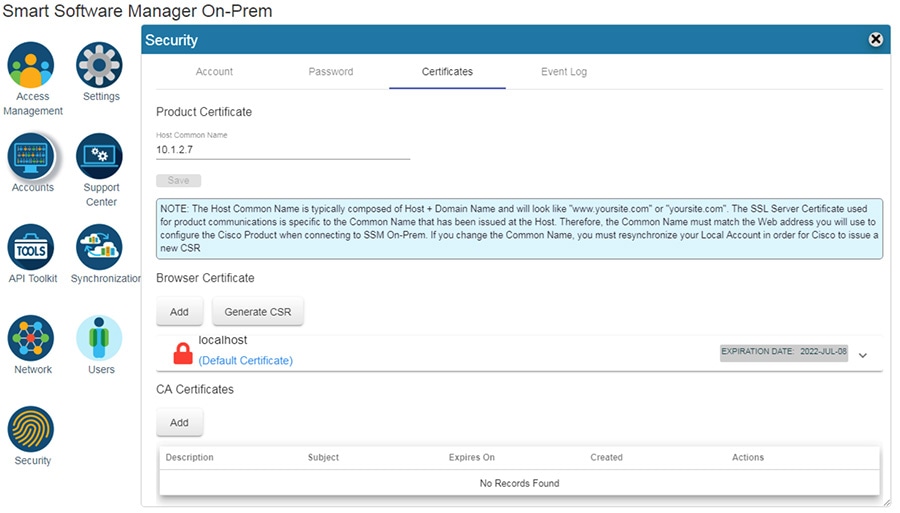The height and width of the screenshot is (513, 900).
Task: Click the red lock icon beside localhost
Action: [183, 353]
